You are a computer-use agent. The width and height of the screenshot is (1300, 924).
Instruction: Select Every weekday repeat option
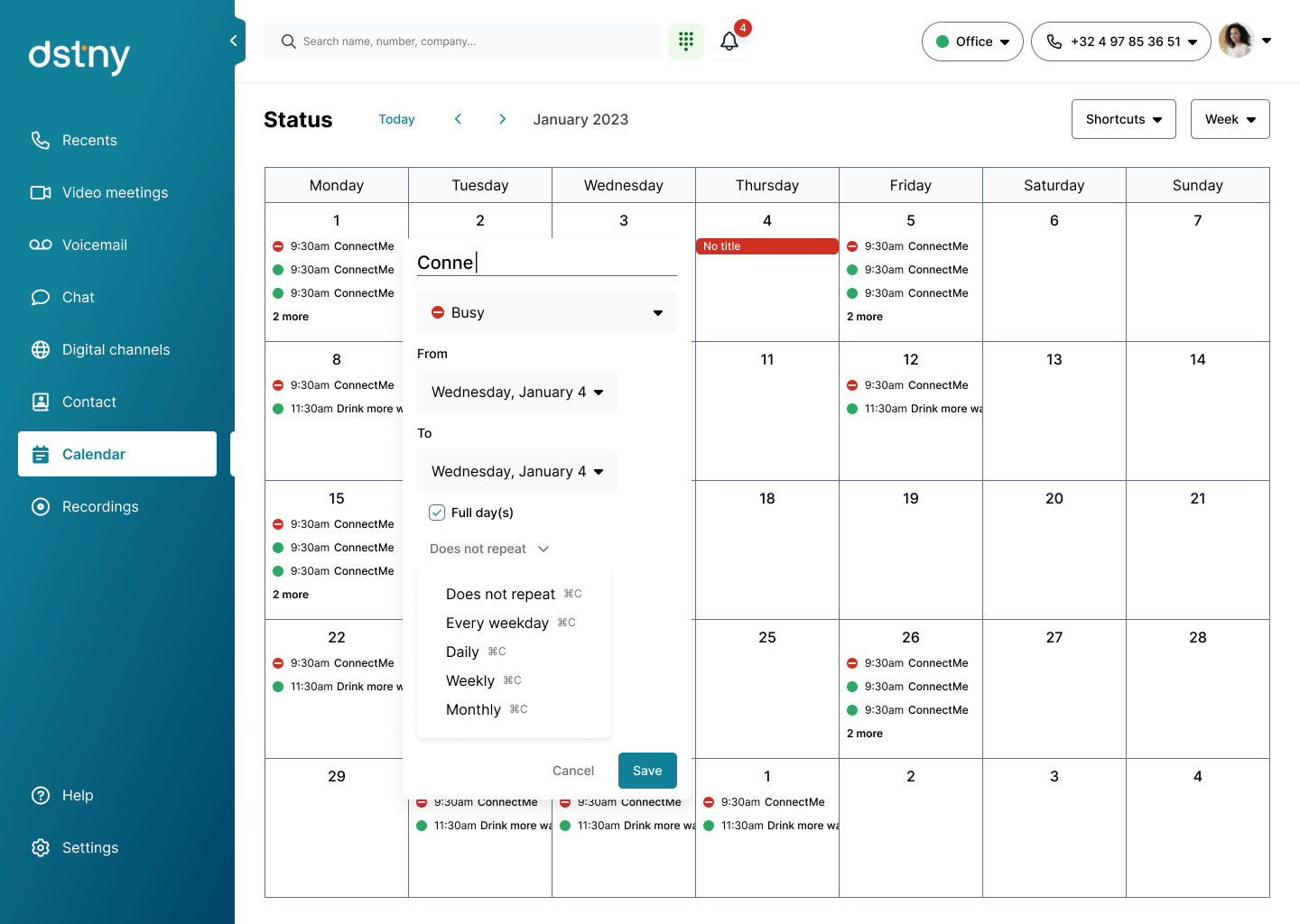click(x=497, y=623)
